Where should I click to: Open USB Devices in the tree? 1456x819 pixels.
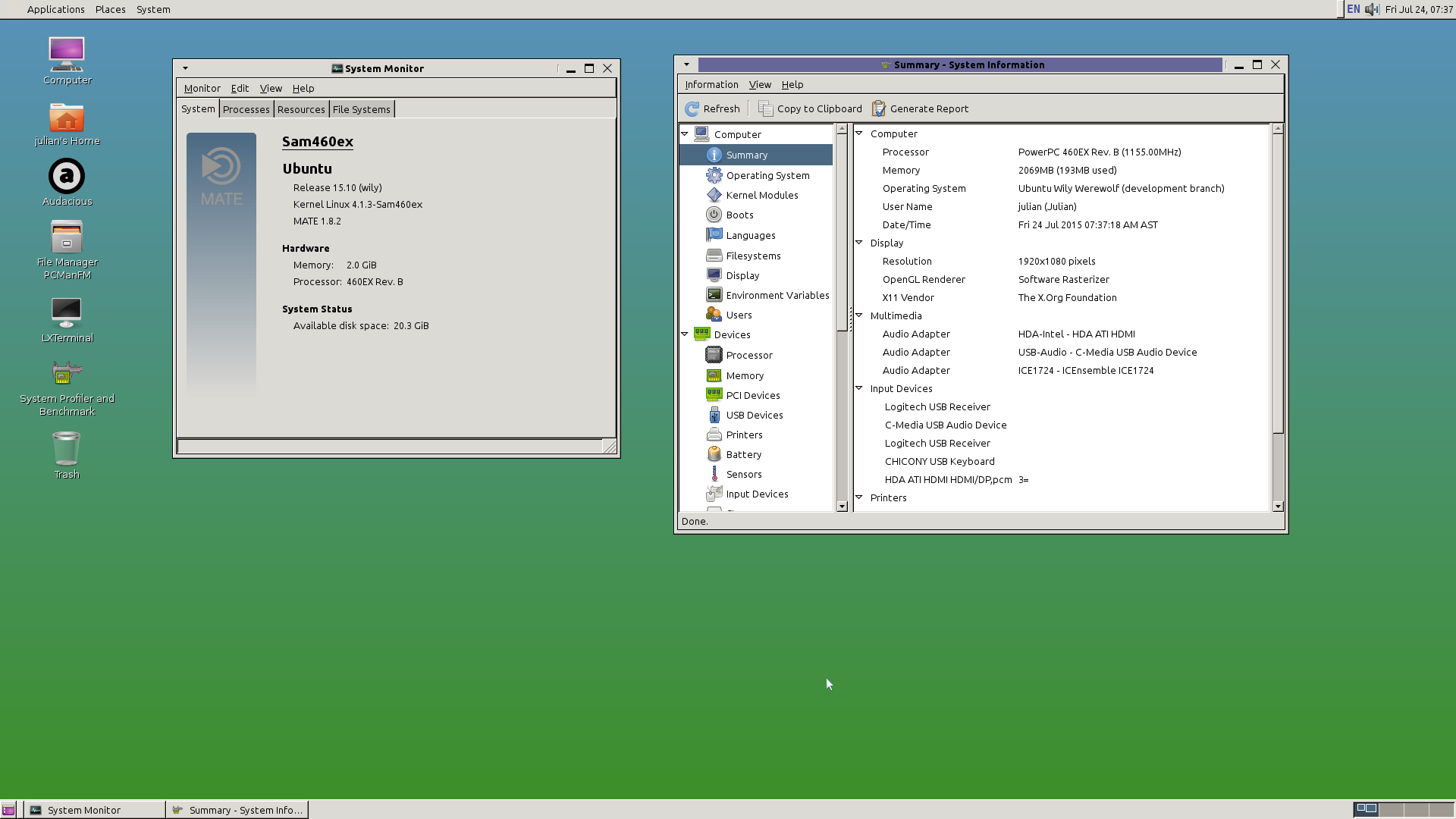coord(754,416)
